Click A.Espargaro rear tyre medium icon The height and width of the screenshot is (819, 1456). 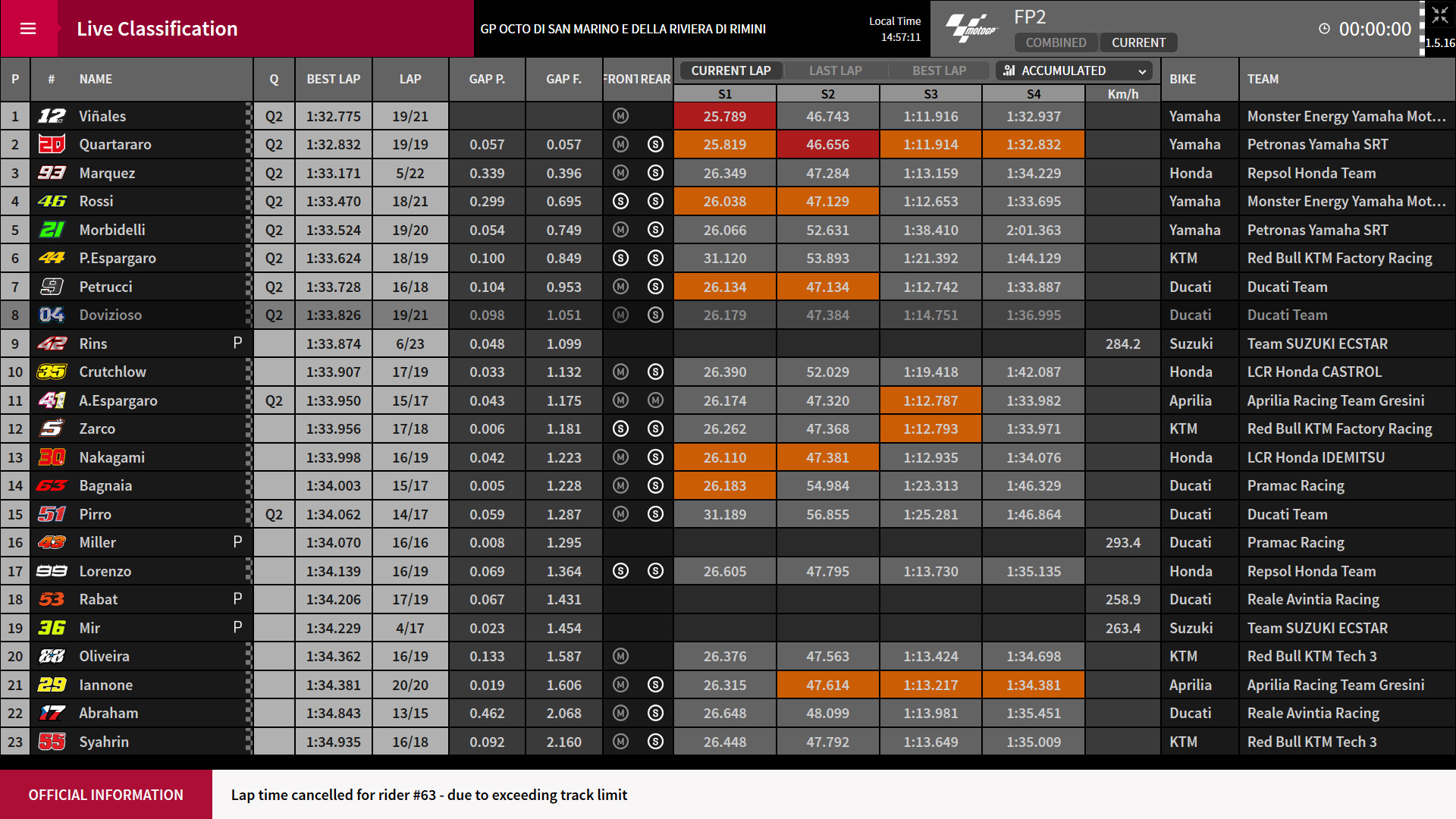coord(656,400)
